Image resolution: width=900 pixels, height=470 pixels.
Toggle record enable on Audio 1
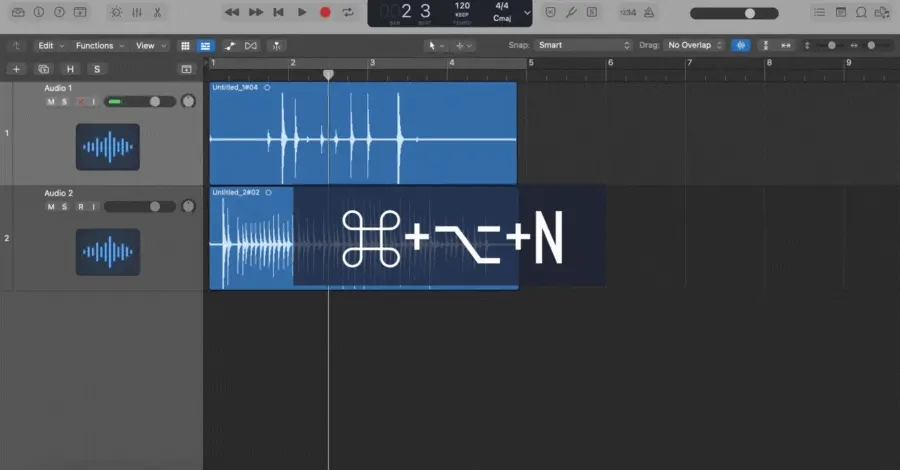point(80,102)
